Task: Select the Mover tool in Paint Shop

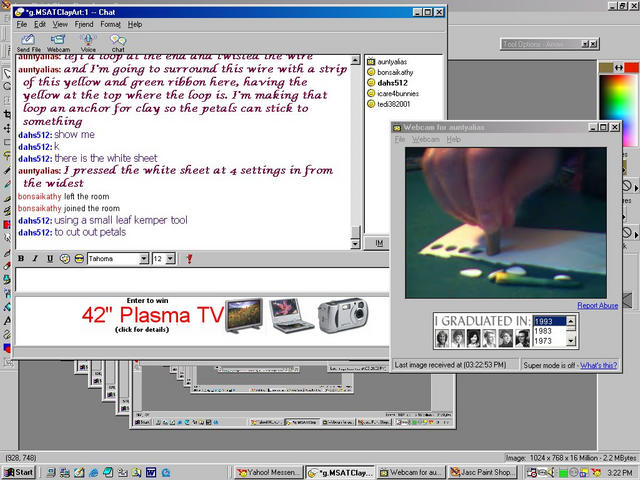Action: tap(7, 128)
